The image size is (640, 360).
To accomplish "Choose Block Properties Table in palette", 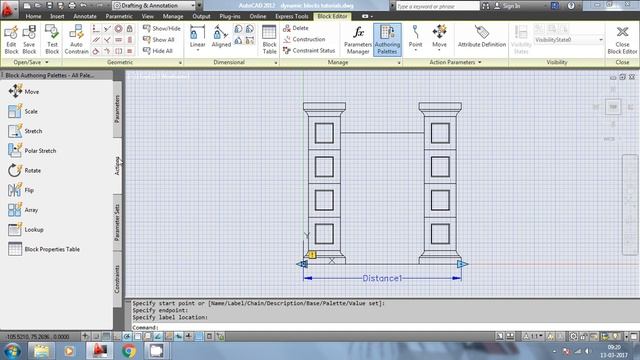I will point(44,249).
